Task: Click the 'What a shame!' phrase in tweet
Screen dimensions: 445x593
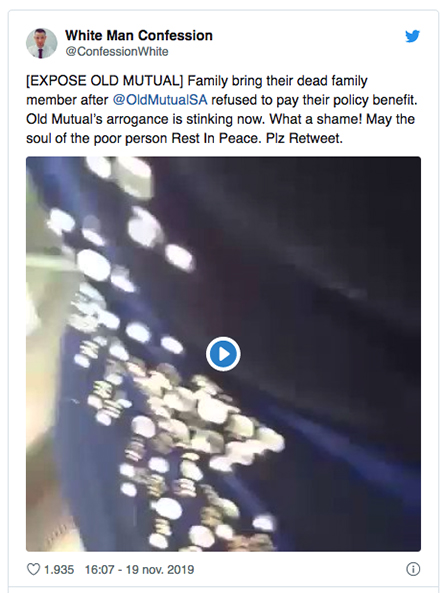Action: coord(316,119)
